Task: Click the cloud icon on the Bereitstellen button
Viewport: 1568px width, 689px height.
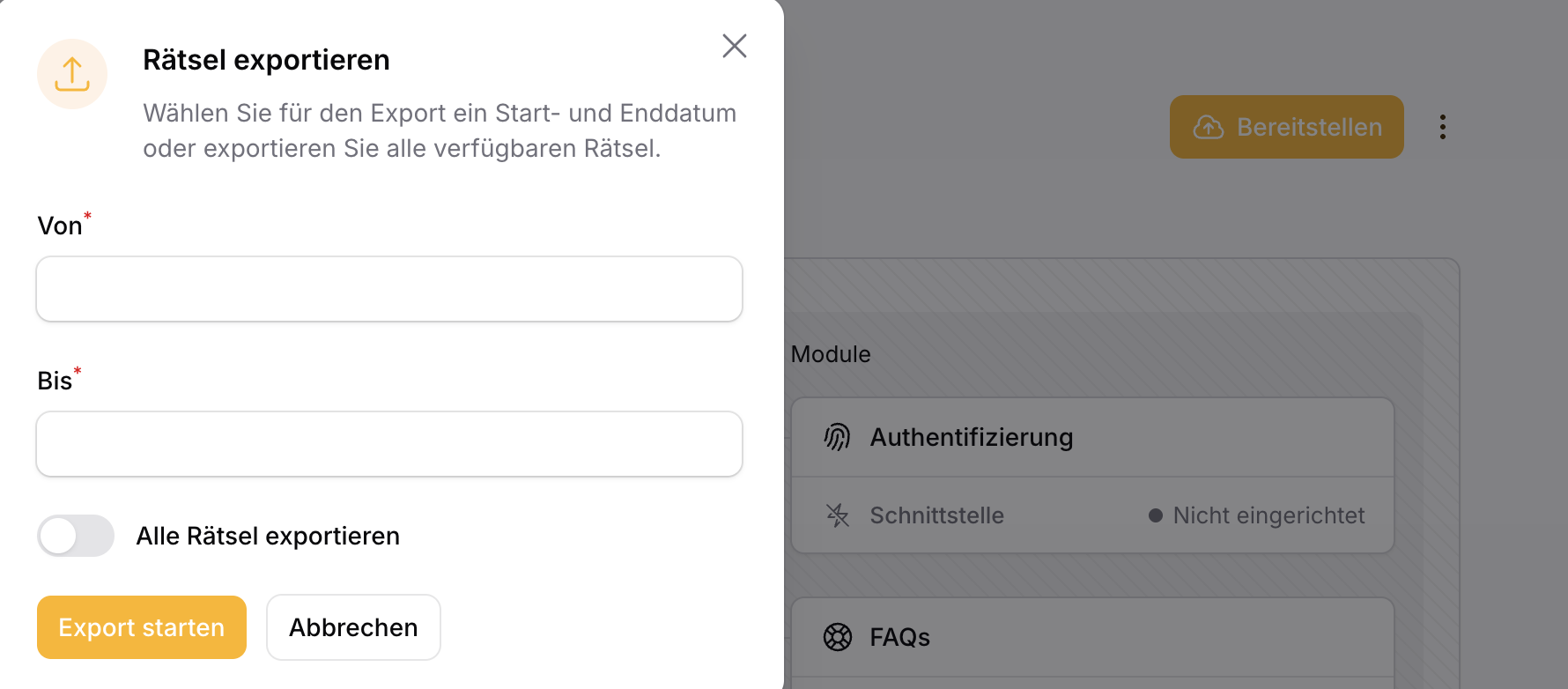Action: 1208,127
